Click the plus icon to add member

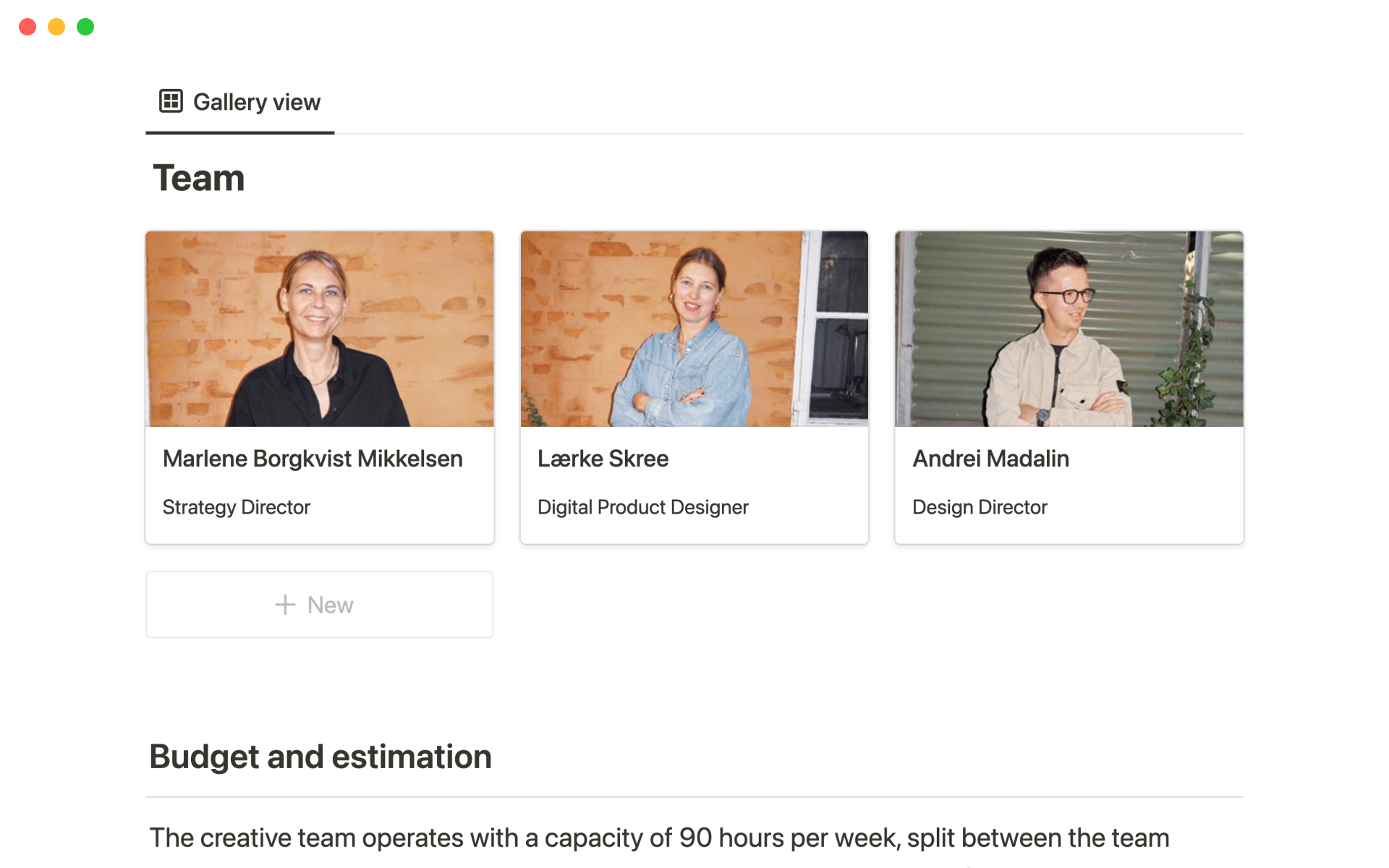click(x=285, y=605)
